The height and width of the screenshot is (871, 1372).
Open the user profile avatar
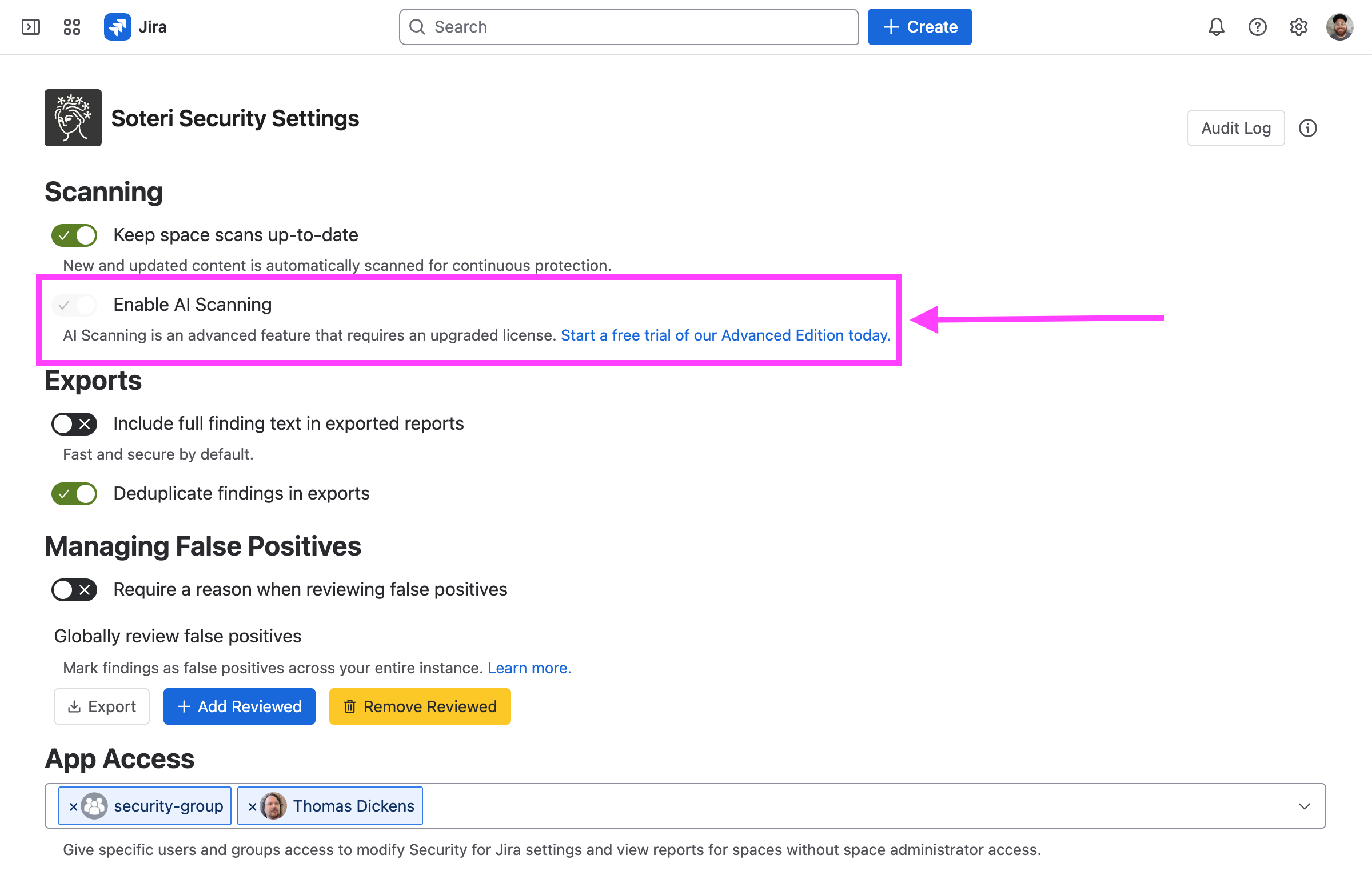click(1339, 27)
